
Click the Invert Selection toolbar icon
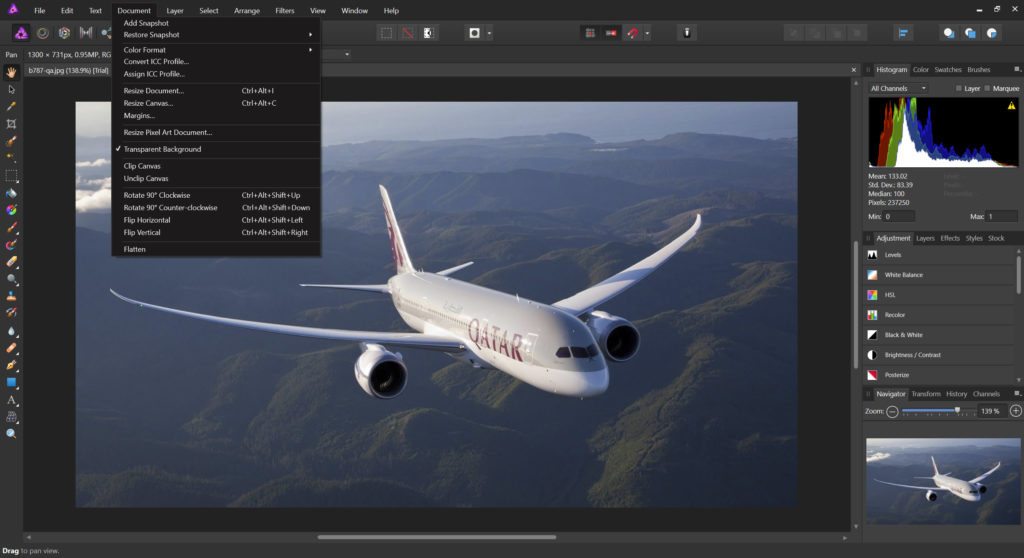coord(428,33)
